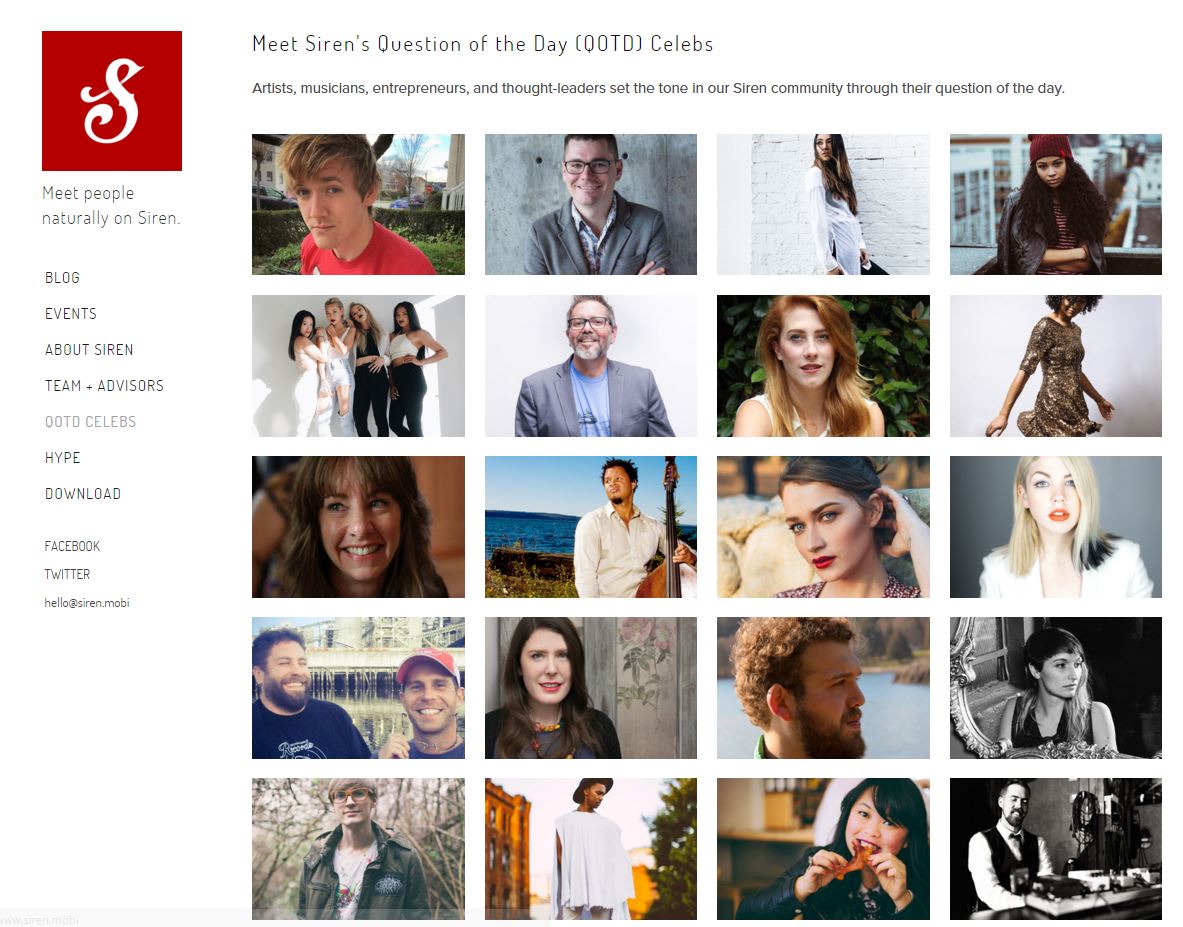Open photo of red-haired woman by green leaves
1183x927 pixels.
[x=823, y=366]
